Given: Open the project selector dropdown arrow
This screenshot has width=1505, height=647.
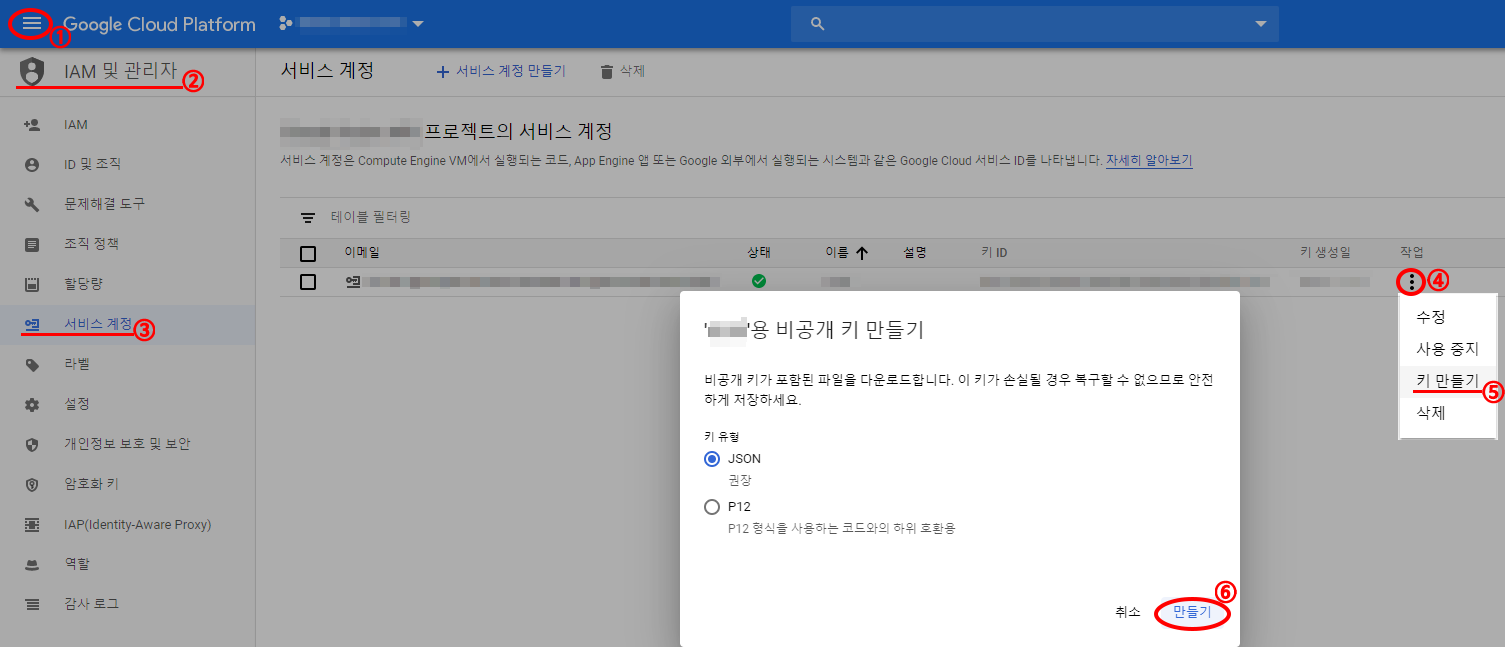Looking at the screenshot, I should coord(417,23).
